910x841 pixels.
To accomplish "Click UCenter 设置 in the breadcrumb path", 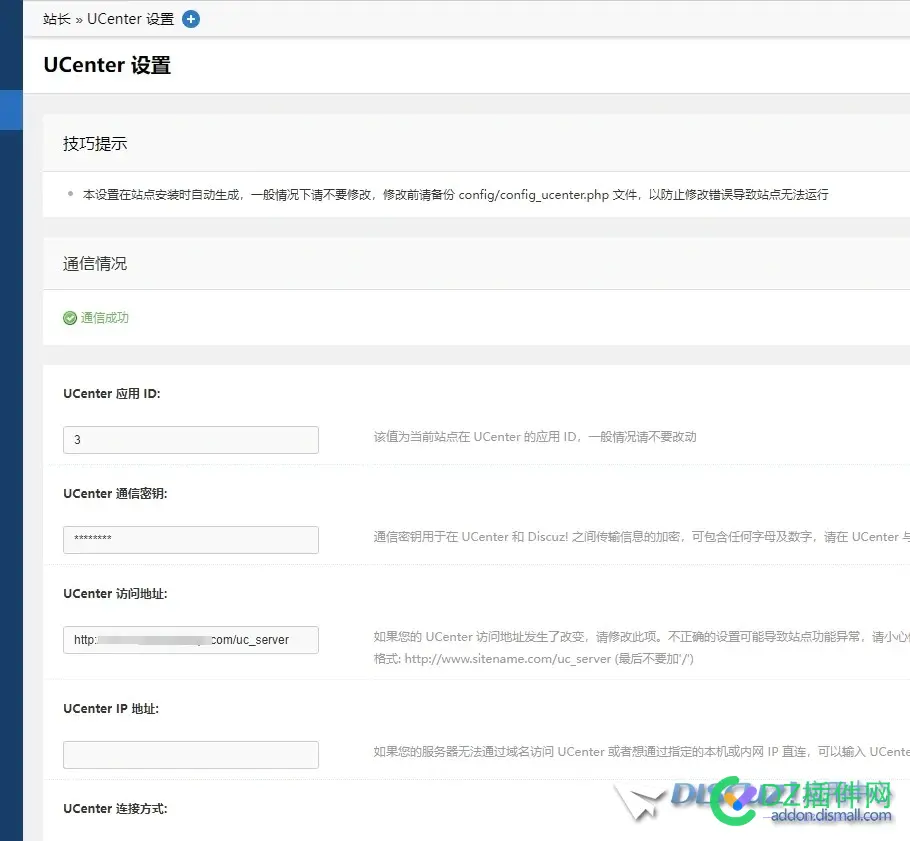I will point(130,19).
